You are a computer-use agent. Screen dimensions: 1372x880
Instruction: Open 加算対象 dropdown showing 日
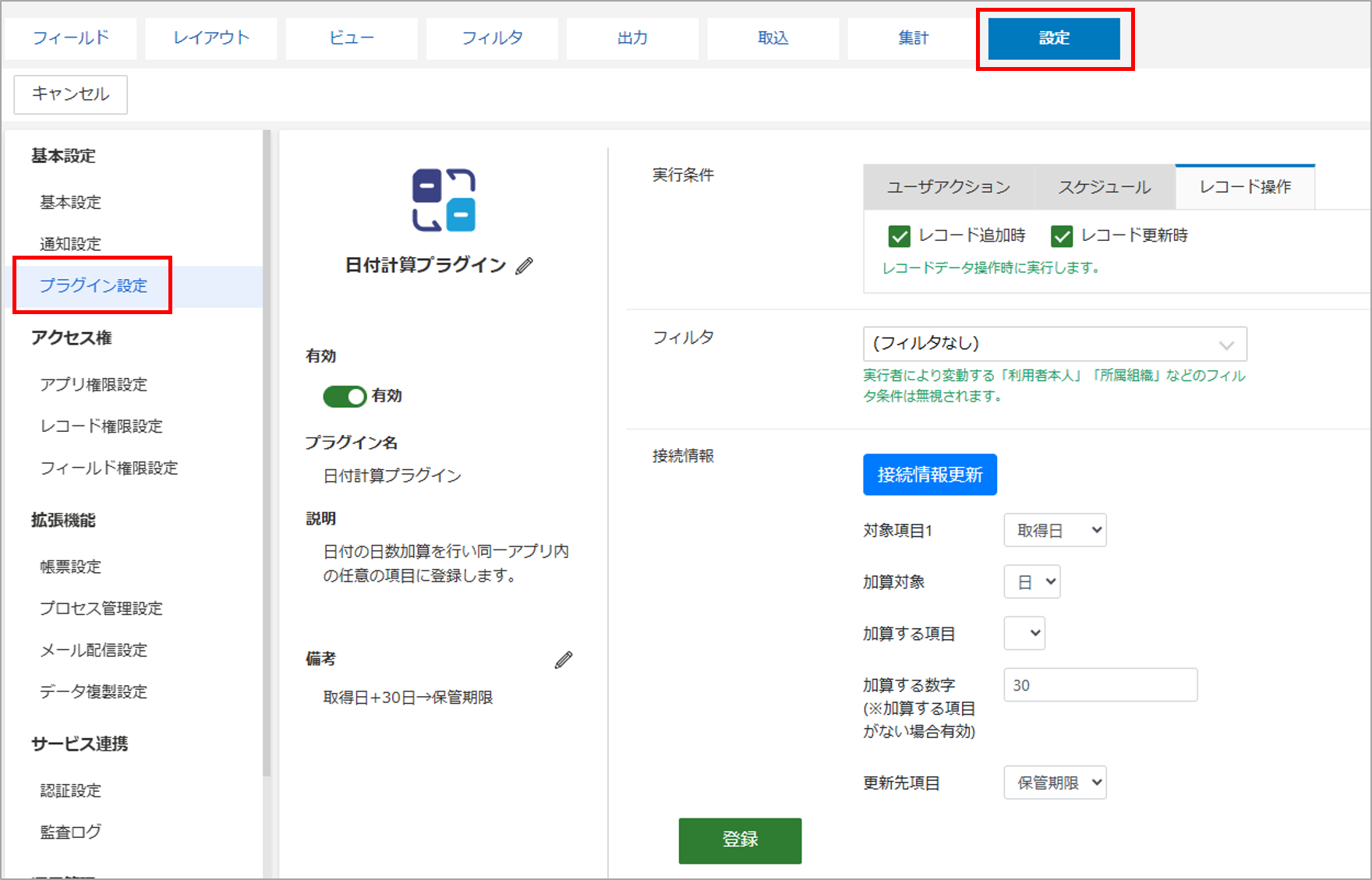(x=1032, y=581)
